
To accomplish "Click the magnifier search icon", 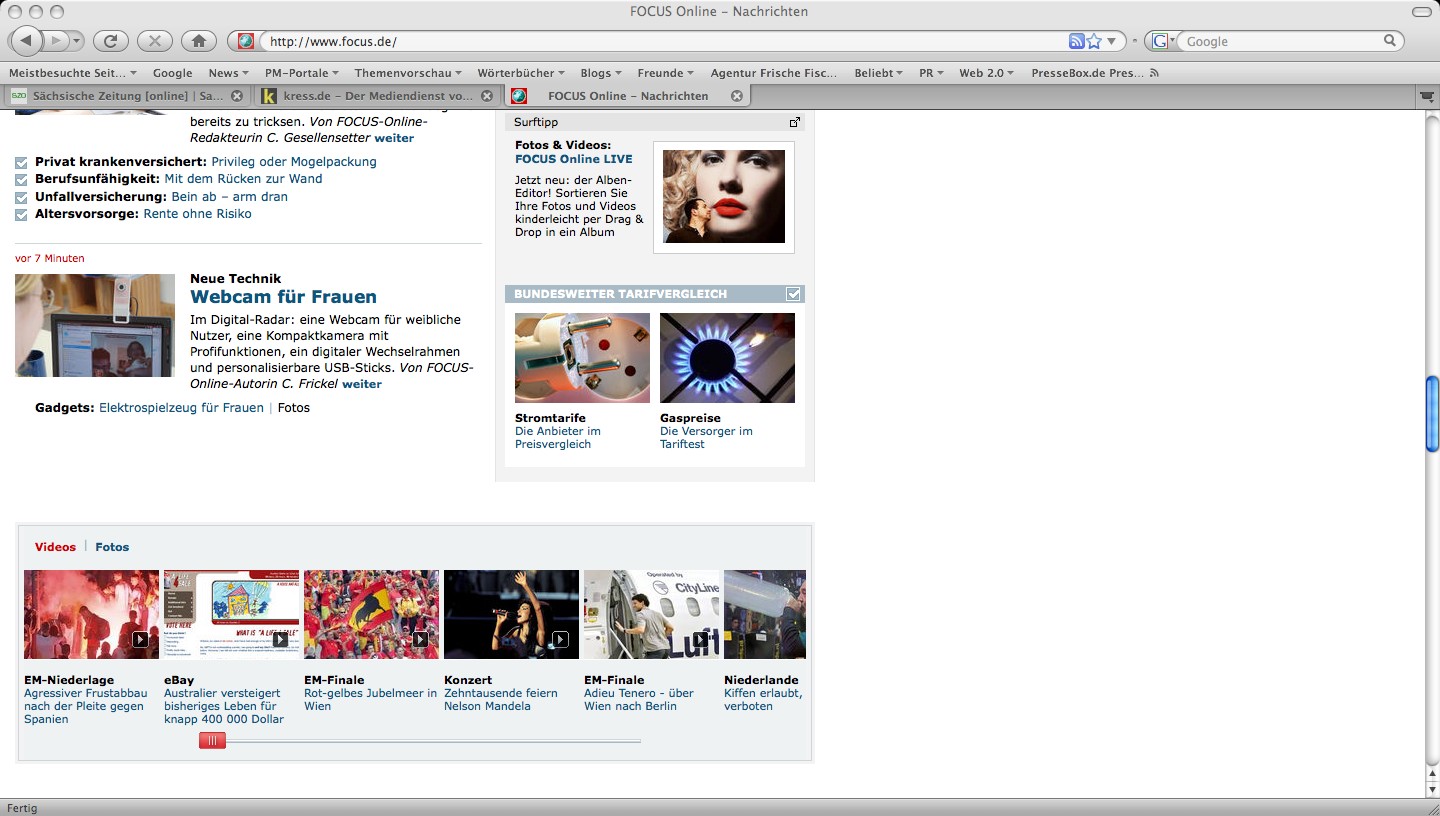I will pyautogui.click(x=1390, y=41).
